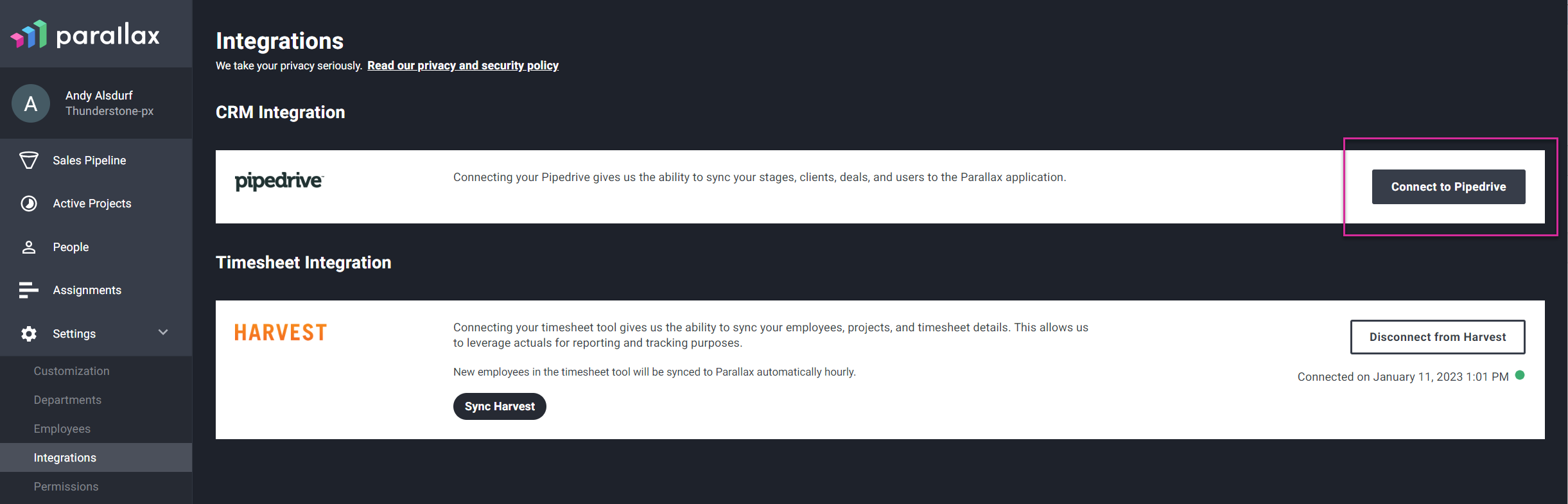Open the privacy and security policy link
1568x504 pixels.
[463, 65]
